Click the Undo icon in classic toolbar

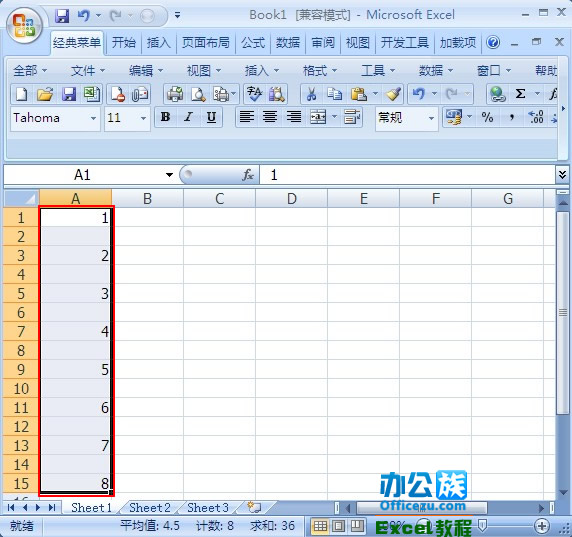[419, 94]
